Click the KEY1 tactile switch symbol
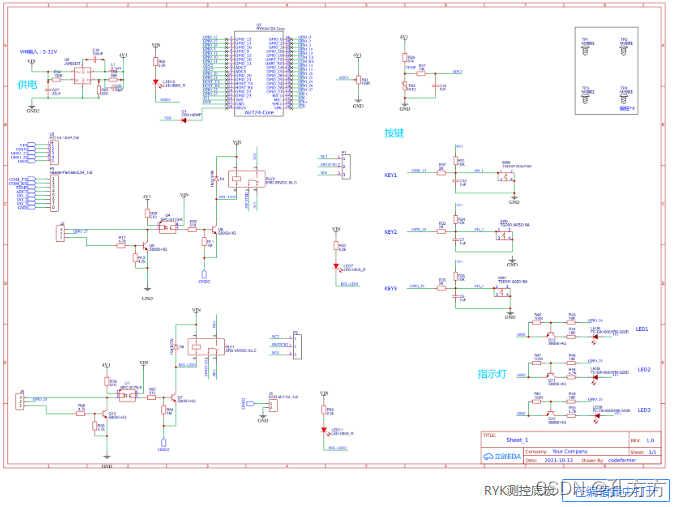The height and width of the screenshot is (507, 682). tap(506, 177)
